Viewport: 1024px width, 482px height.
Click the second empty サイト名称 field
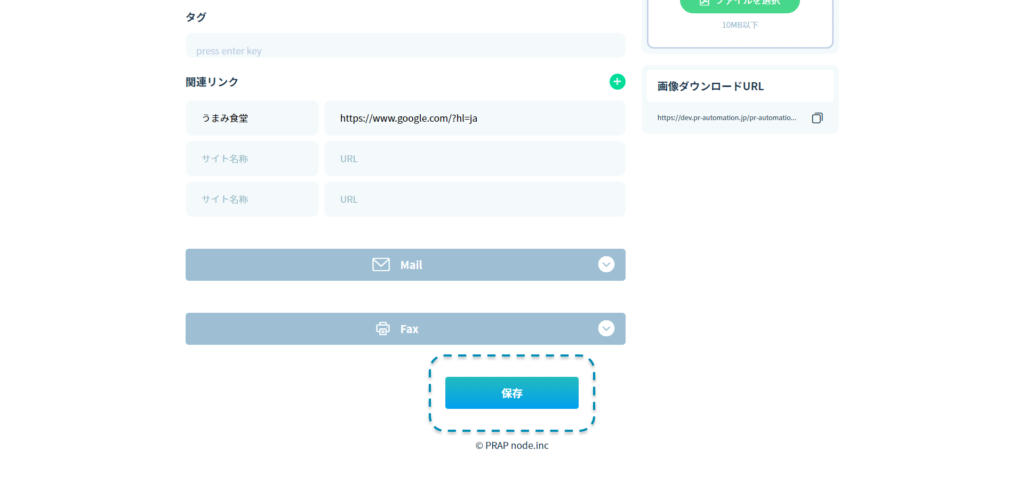252,158
